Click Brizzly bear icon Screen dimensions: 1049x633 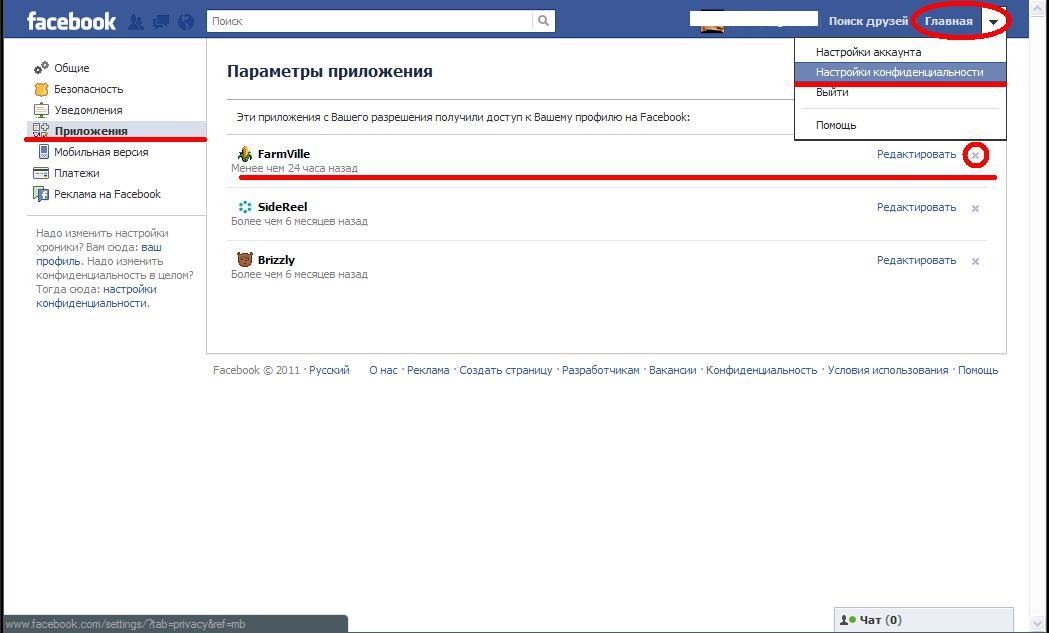click(245, 260)
